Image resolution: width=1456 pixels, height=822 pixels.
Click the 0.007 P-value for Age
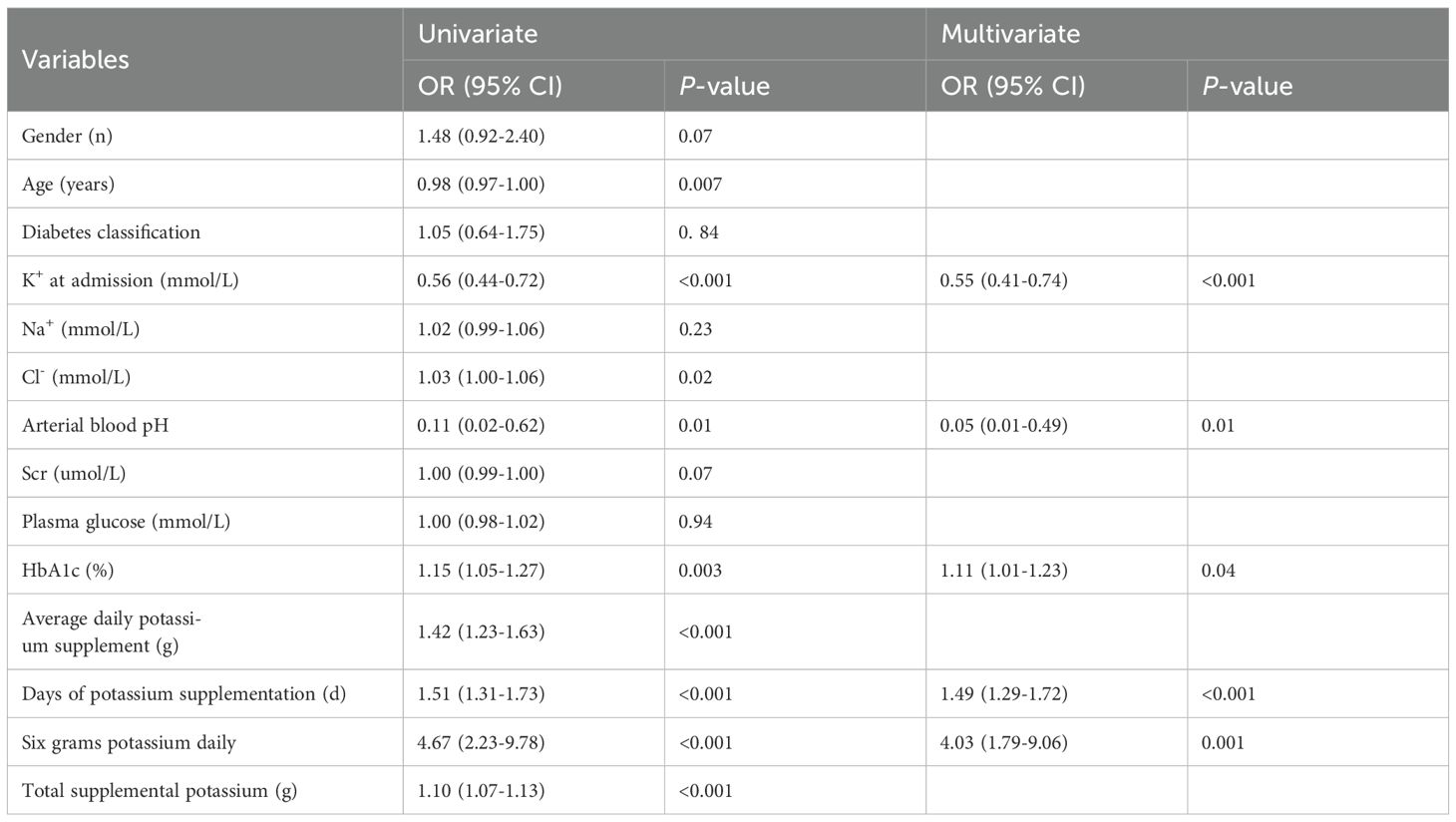[x=700, y=184]
